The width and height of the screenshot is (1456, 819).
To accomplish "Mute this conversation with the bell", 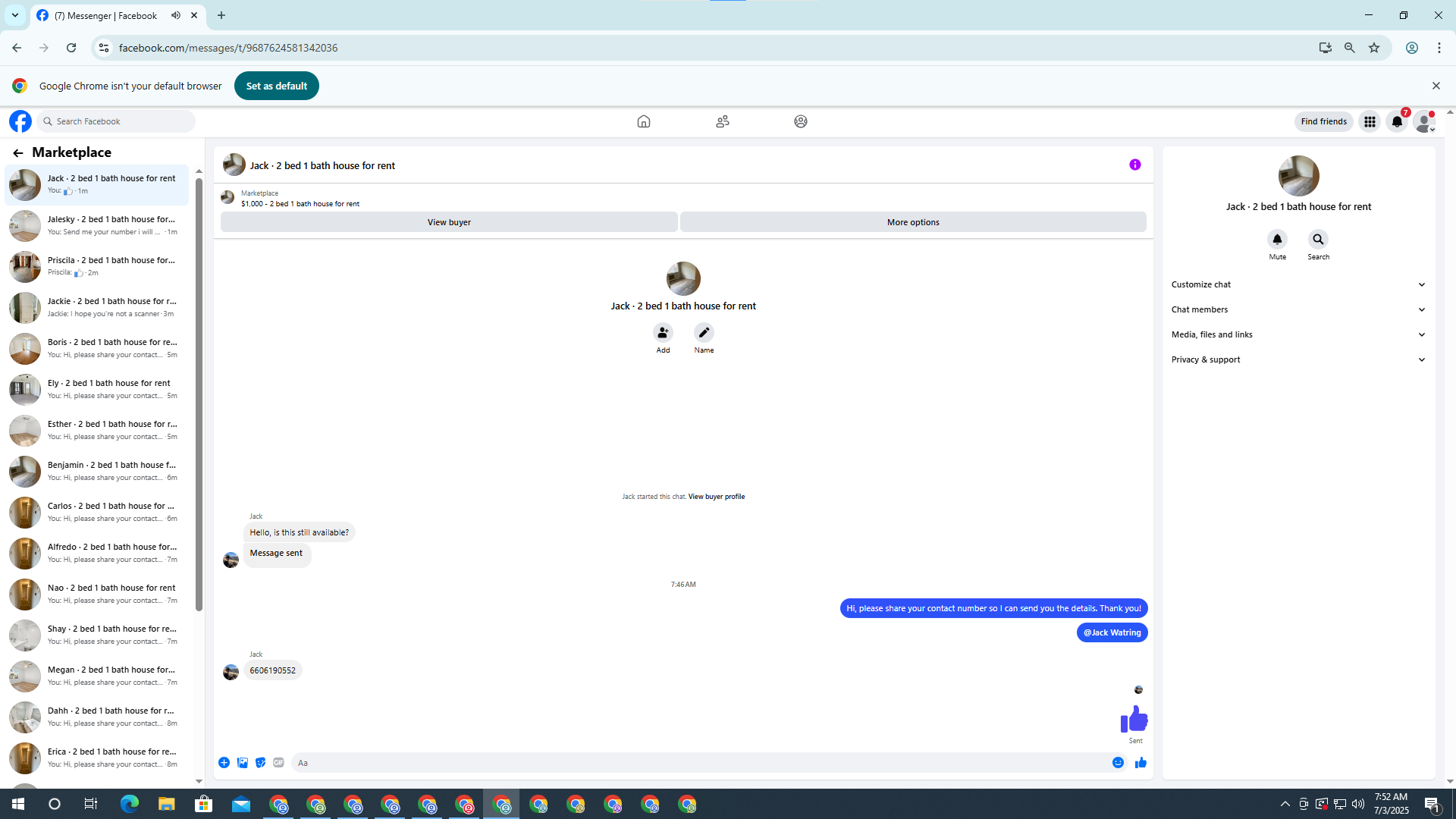I will point(1277,240).
